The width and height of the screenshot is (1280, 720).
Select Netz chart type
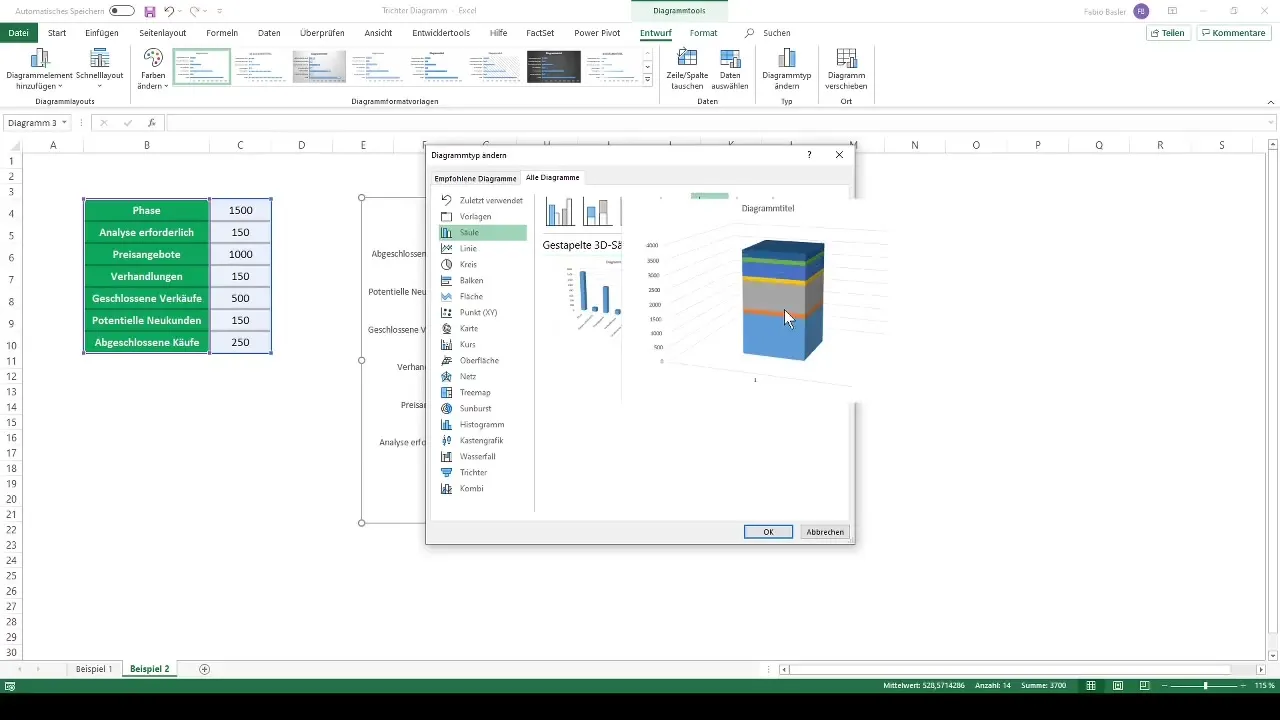483,376
